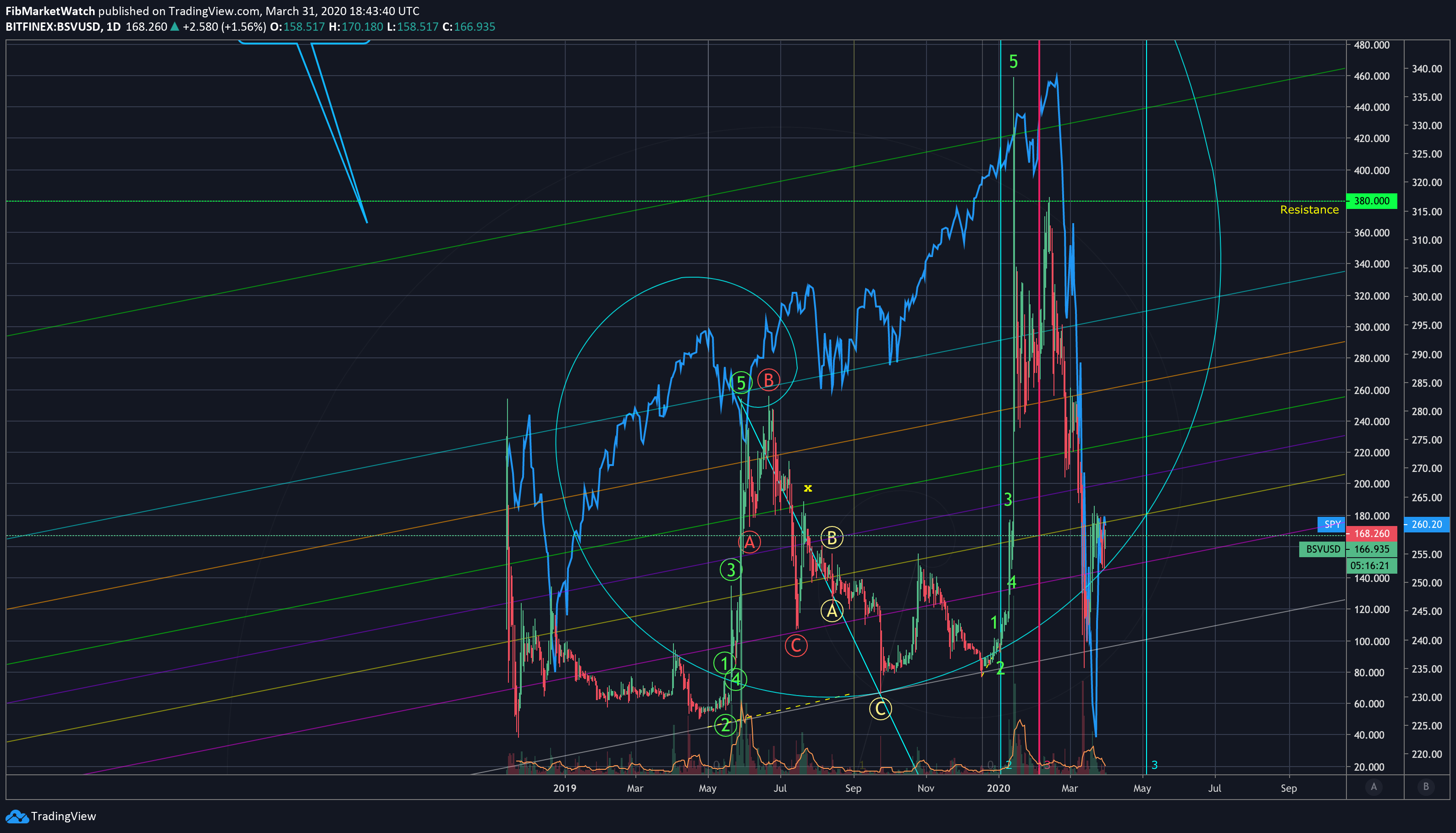Select the red circled A marker
Image resolution: width=1456 pixels, height=833 pixels.
tap(749, 542)
